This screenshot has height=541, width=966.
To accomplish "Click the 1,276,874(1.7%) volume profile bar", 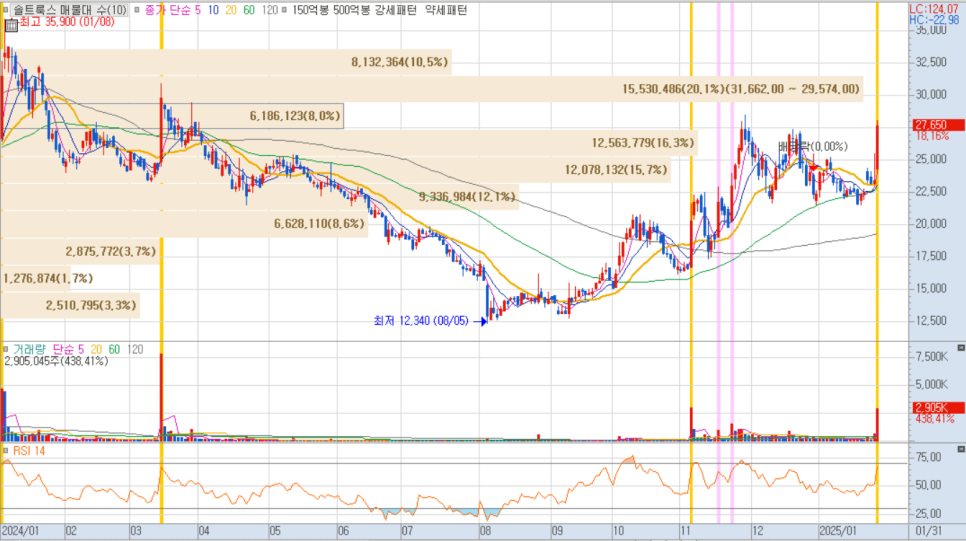I will click(x=36, y=279).
